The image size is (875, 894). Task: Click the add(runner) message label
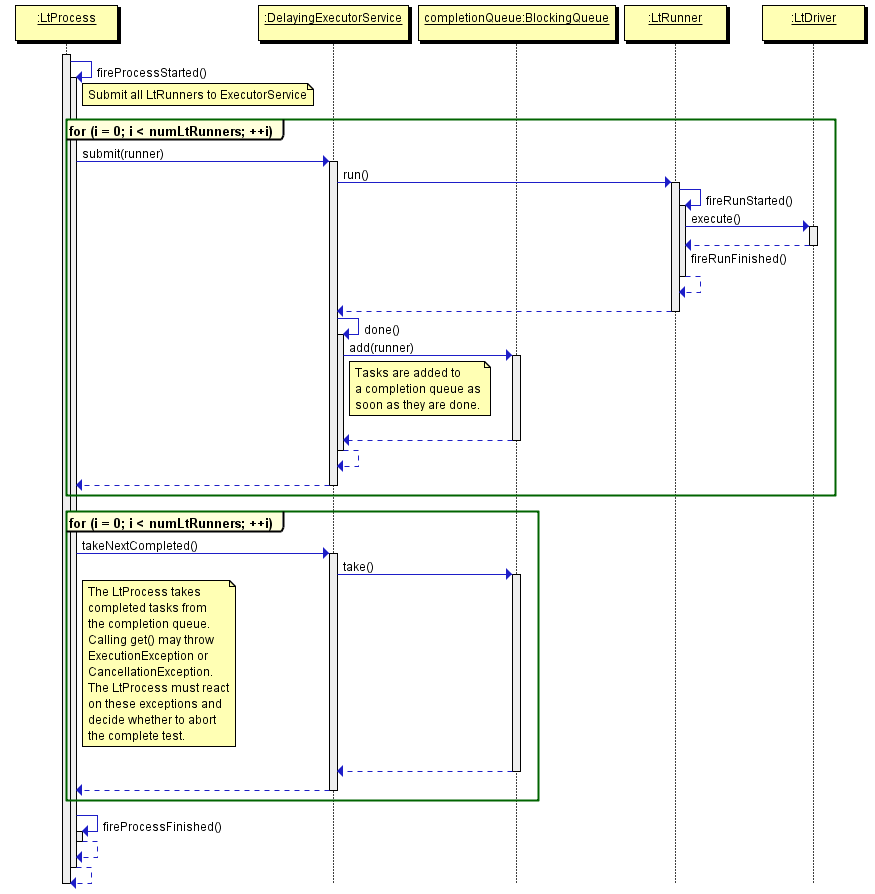point(381,347)
